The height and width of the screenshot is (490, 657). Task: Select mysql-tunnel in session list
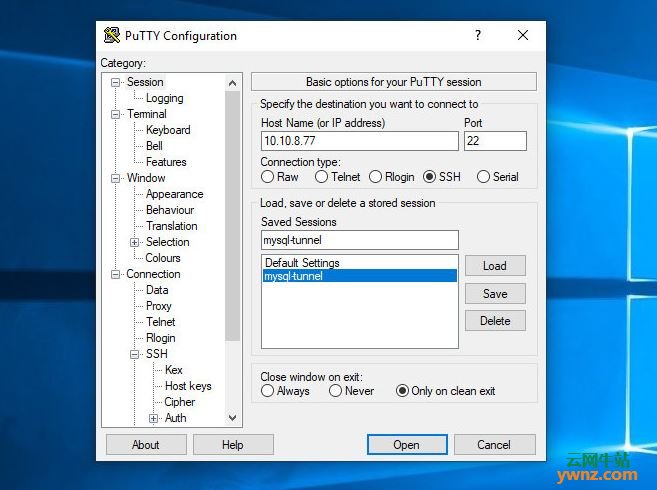360,276
